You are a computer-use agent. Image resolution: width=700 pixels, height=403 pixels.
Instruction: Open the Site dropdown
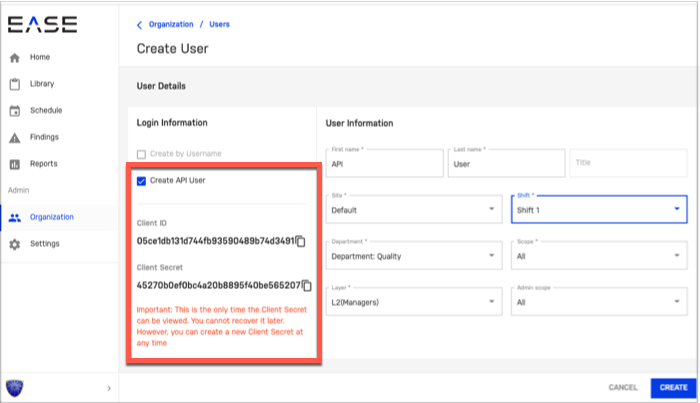414,209
